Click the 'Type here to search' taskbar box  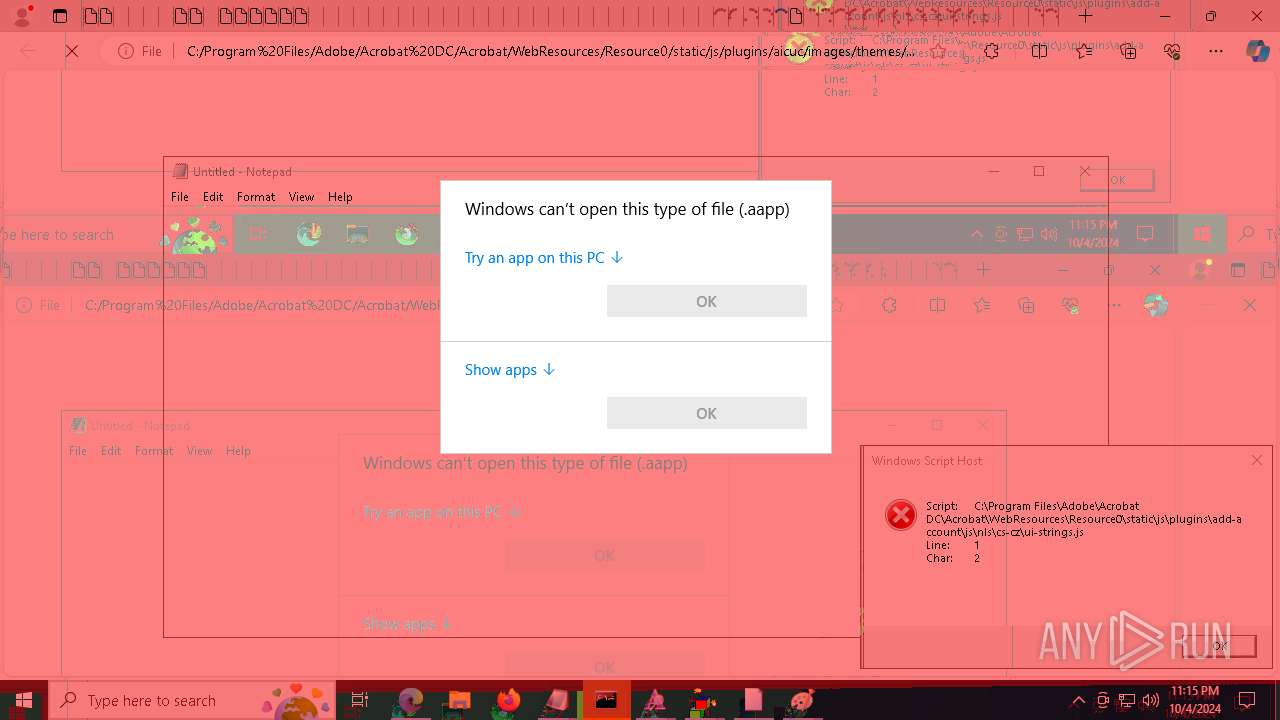click(x=190, y=700)
